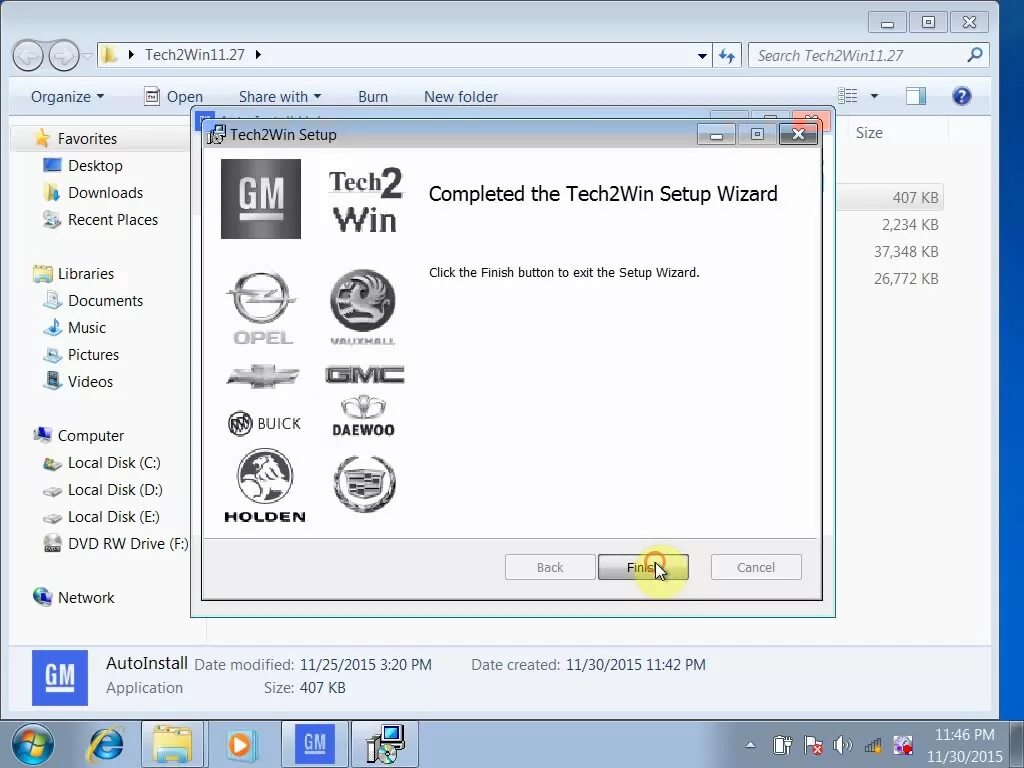The image size is (1024, 768).
Task: Select Recent Places in the sidebar
Action: click(112, 219)
